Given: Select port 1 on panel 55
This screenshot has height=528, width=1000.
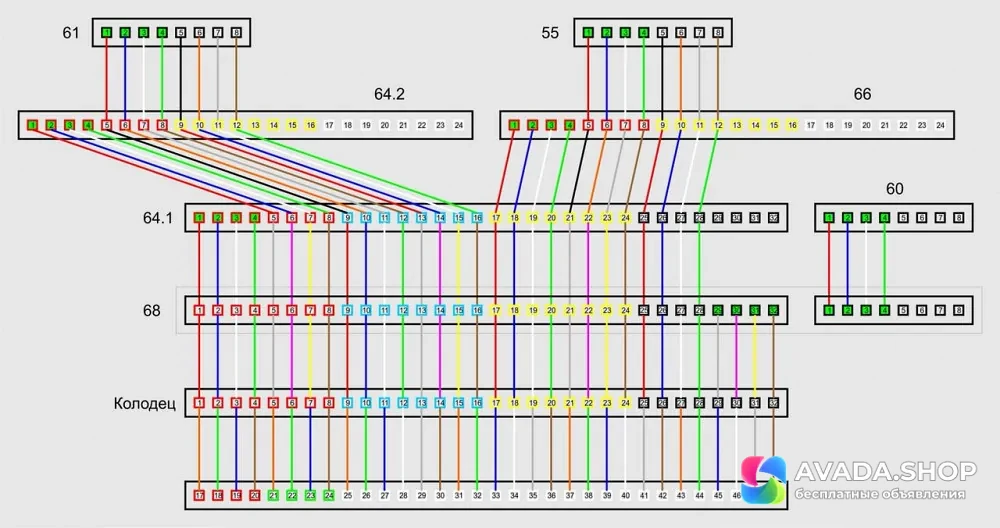Looking at the screenshot, I should 587,33.
